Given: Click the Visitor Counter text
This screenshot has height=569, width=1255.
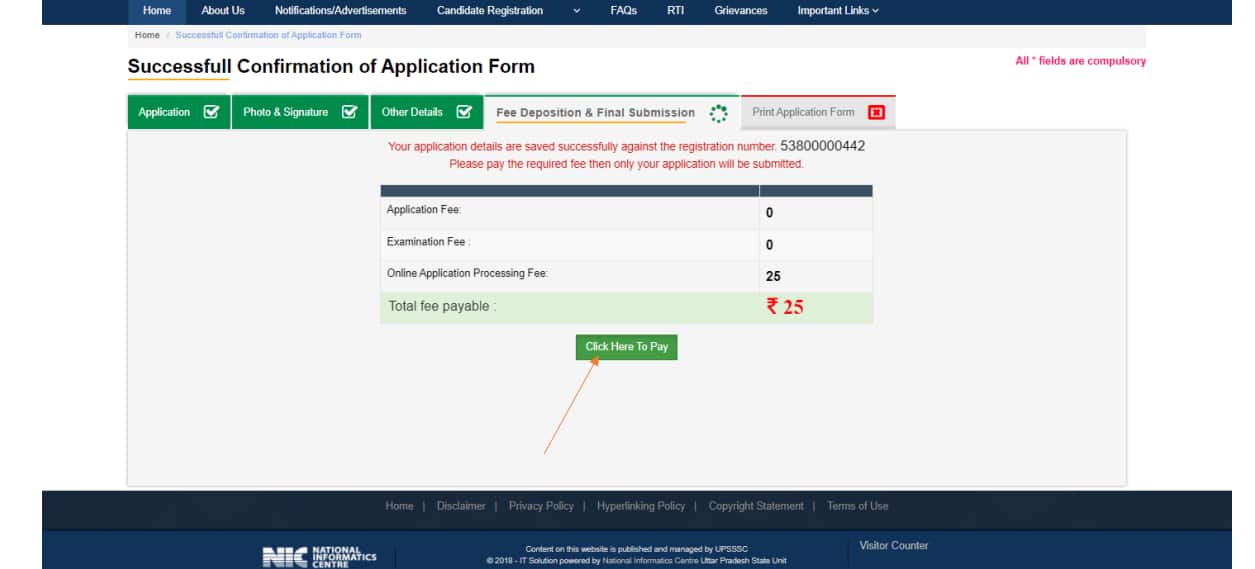Looking at the screenshot, I should tap(894, 546).
